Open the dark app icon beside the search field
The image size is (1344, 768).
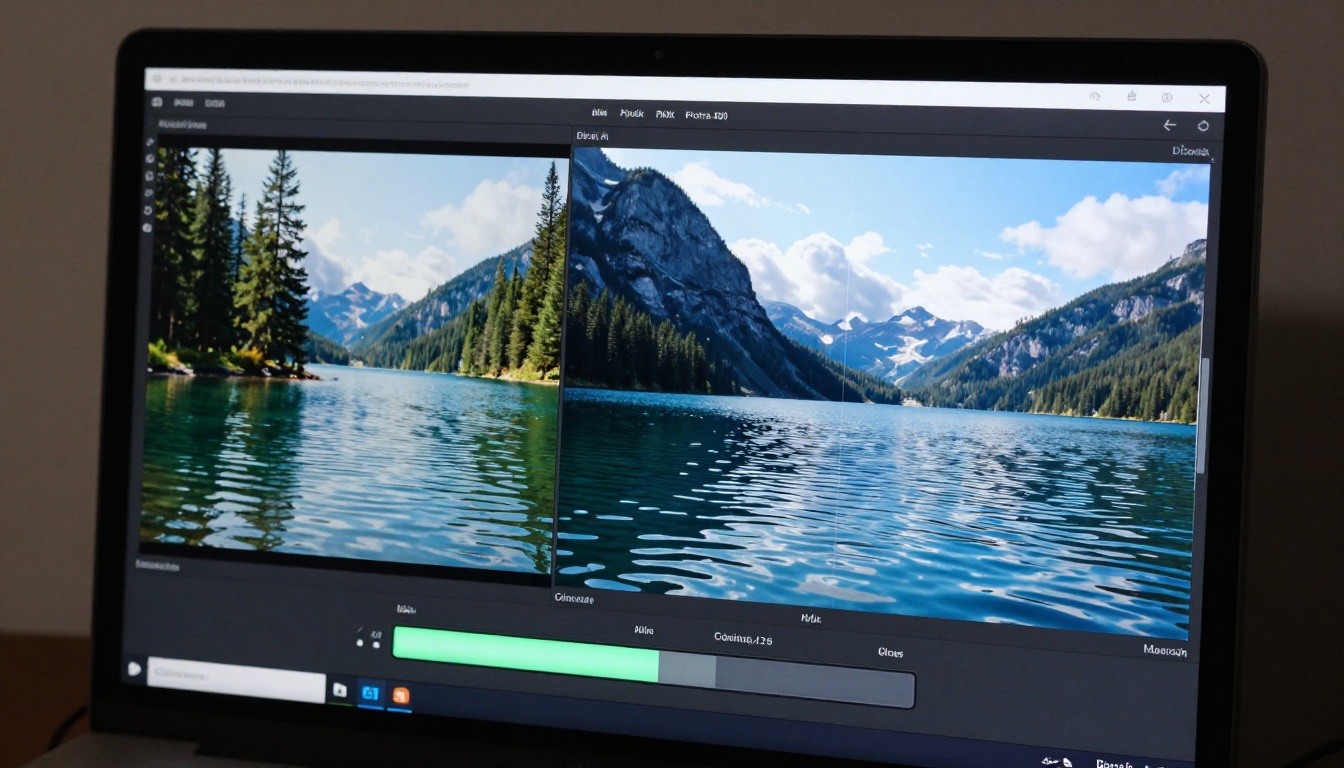tap(340, 690)
